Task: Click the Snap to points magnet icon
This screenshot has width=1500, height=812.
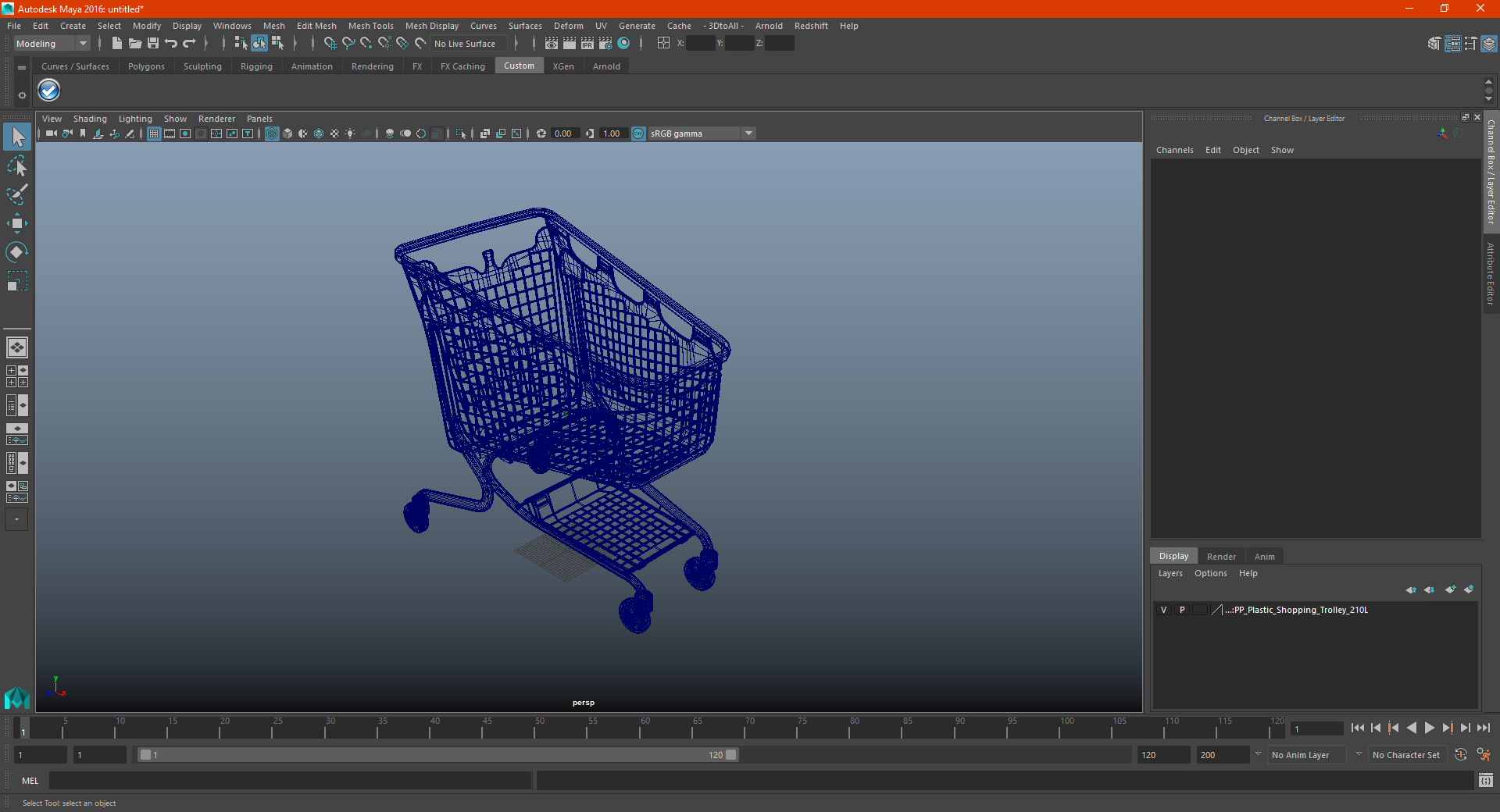Action: tap(366, 44)
